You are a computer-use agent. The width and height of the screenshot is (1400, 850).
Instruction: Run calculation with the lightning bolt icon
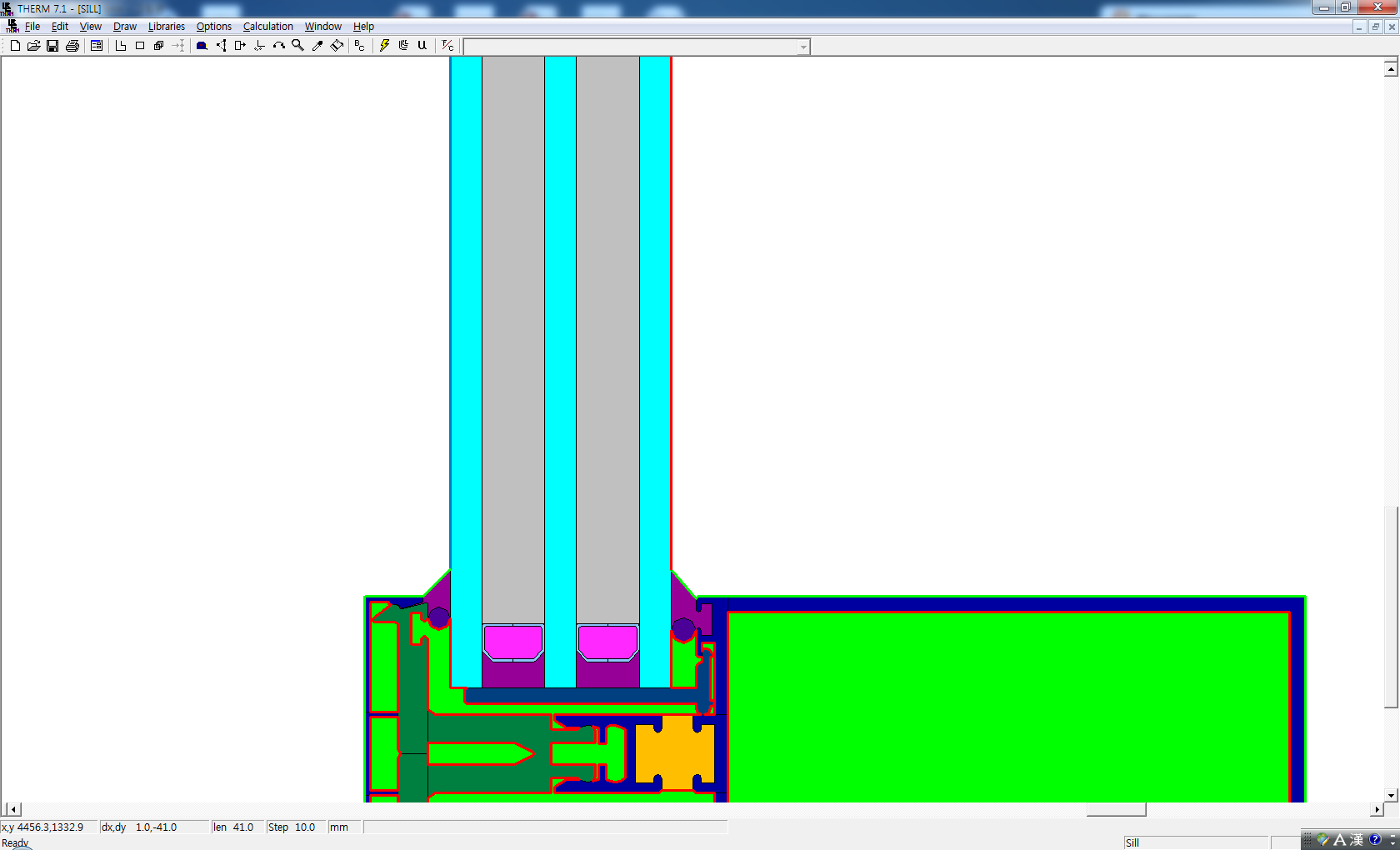tap(384, 46)
